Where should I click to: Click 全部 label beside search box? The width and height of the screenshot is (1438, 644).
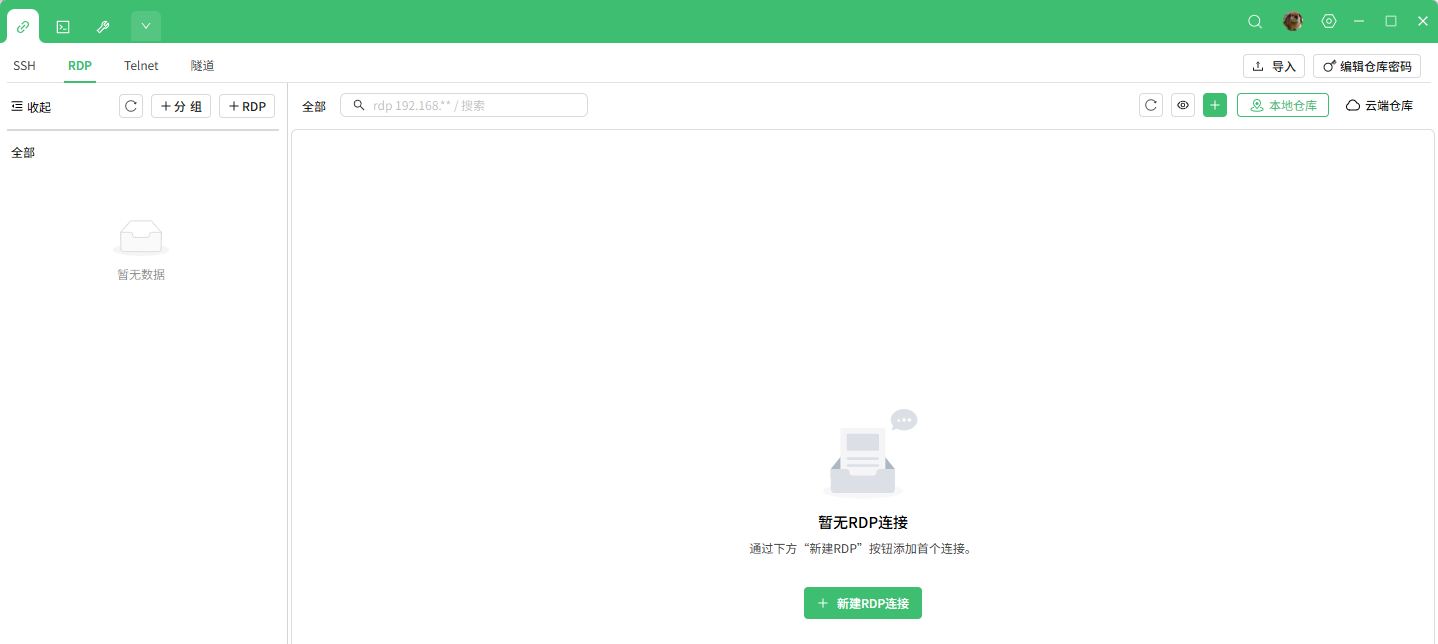click(x=314, y=106)
